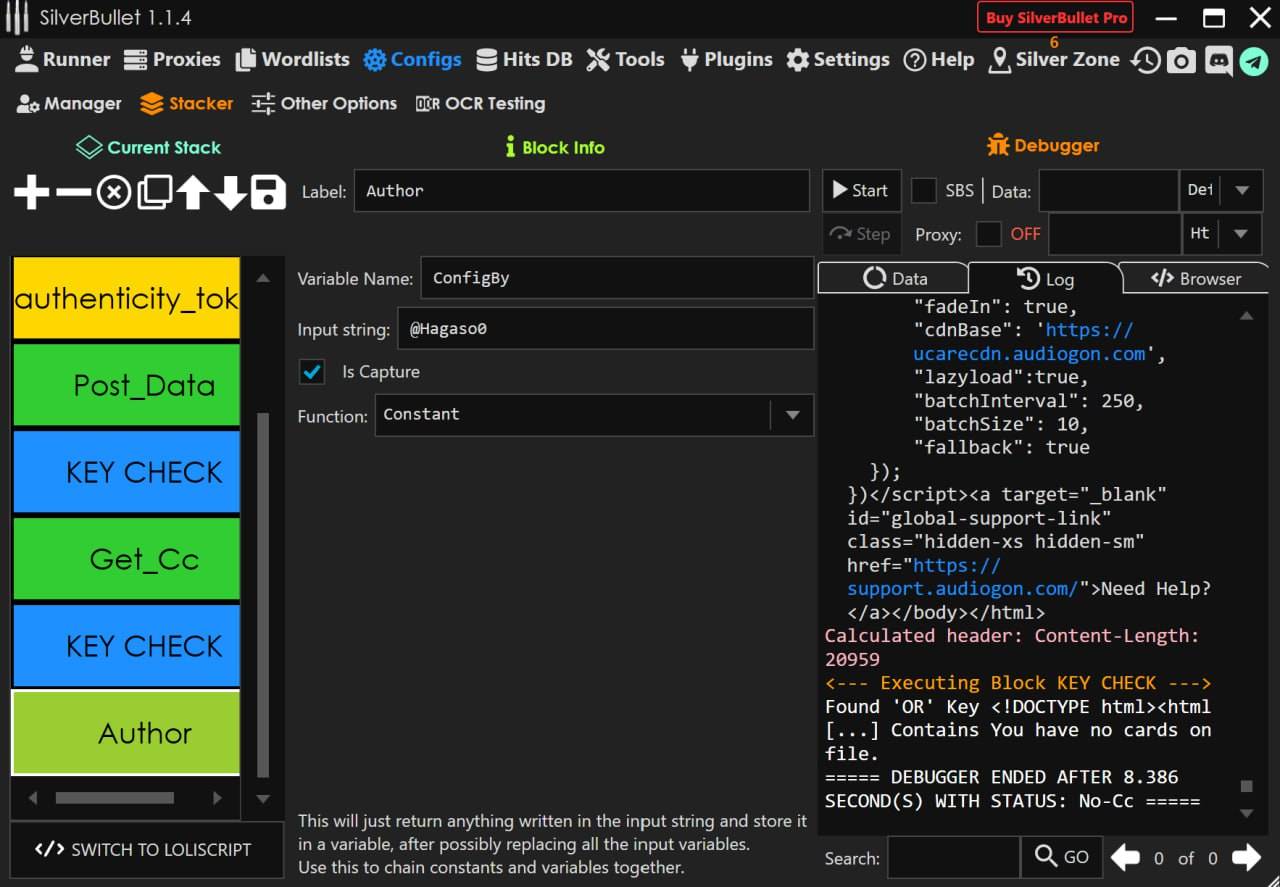Click the duplicate block icon
The image size is (1280, 887).
pos(153,192)
